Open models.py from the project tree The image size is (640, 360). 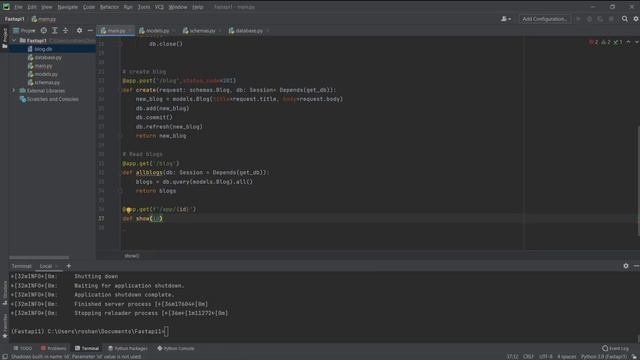tap(46, 74)
